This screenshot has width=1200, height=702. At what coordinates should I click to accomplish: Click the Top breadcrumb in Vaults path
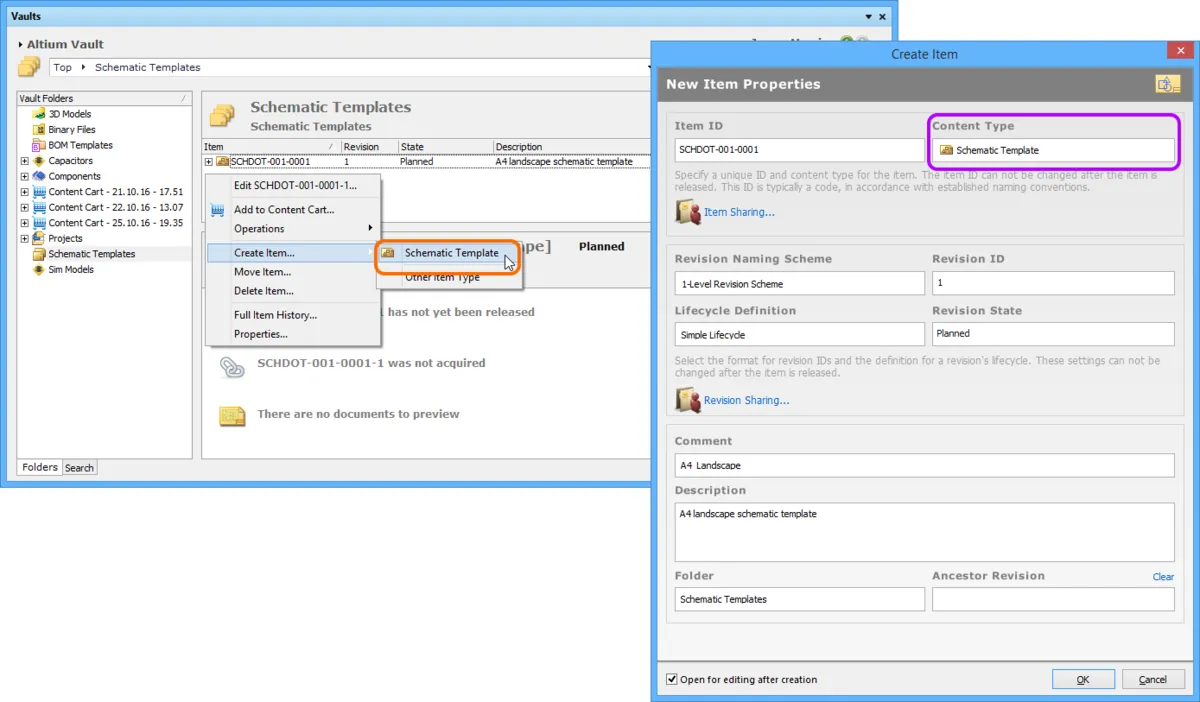point(63,67)
